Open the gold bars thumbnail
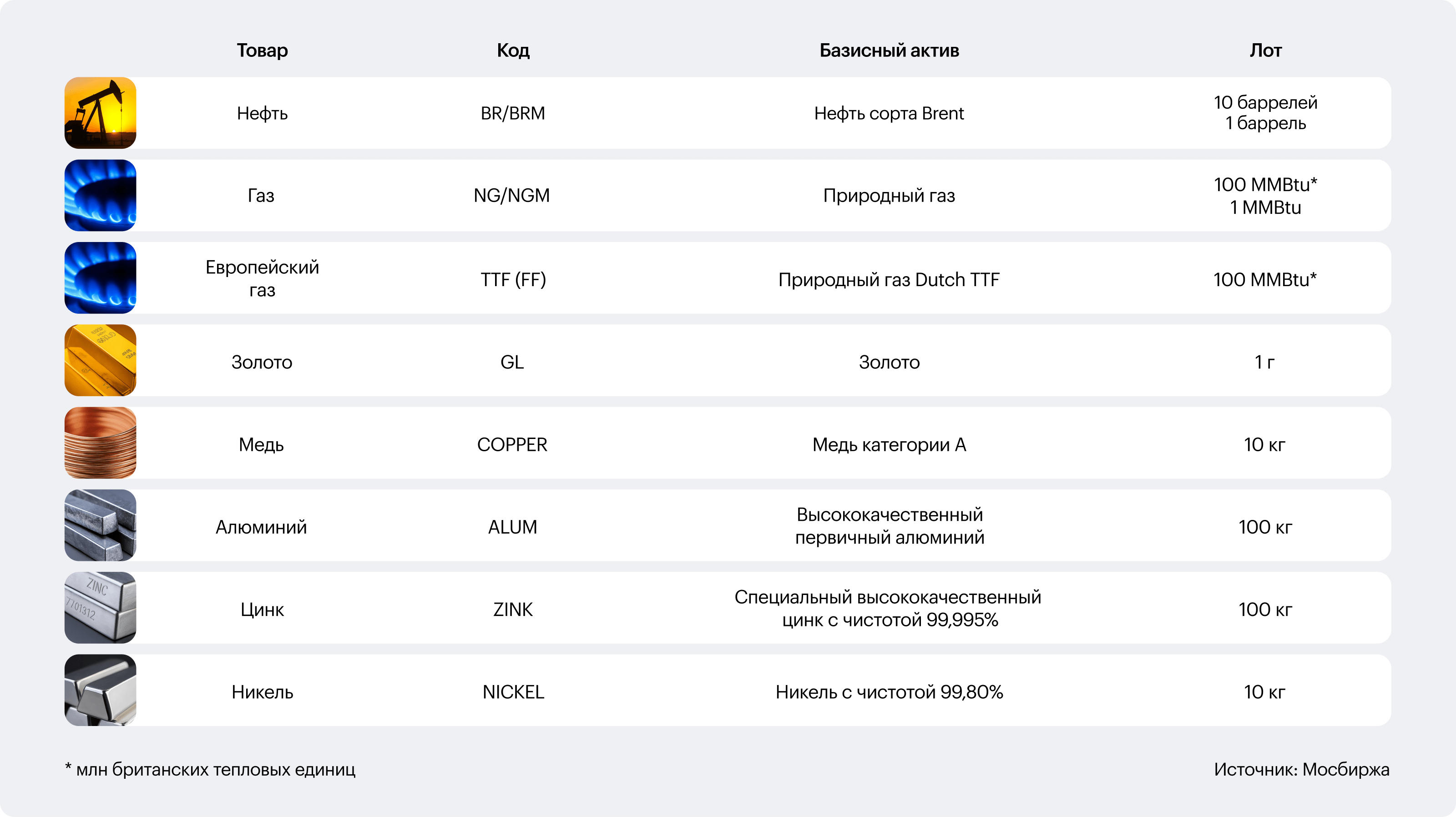 [x=100, y=360]
